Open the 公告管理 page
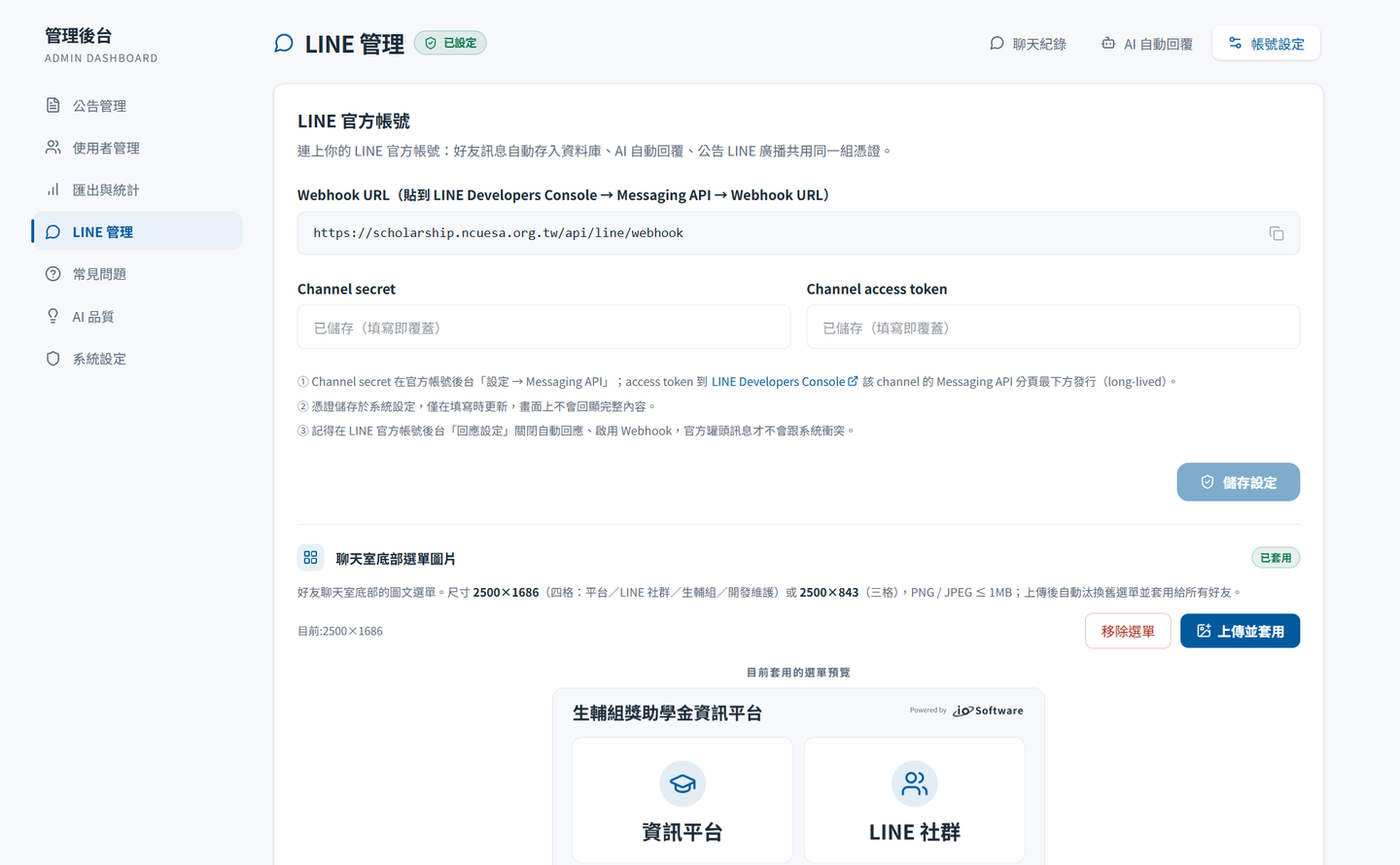Screen dimensions: 1400x865 [137, 105]
